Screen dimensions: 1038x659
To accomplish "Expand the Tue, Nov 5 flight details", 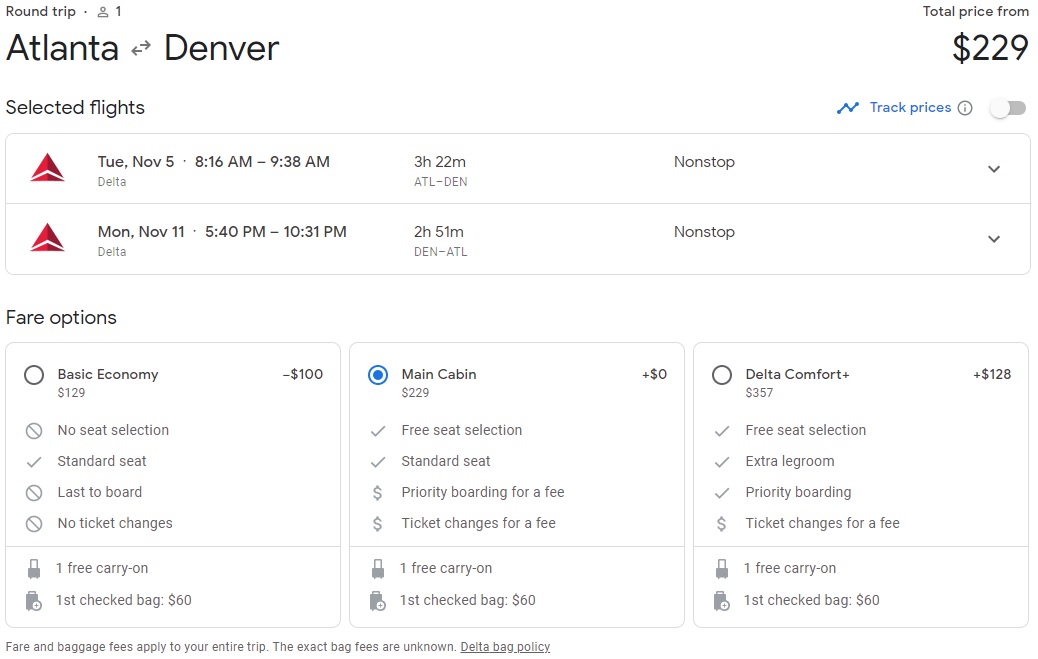I will (993, 169).
